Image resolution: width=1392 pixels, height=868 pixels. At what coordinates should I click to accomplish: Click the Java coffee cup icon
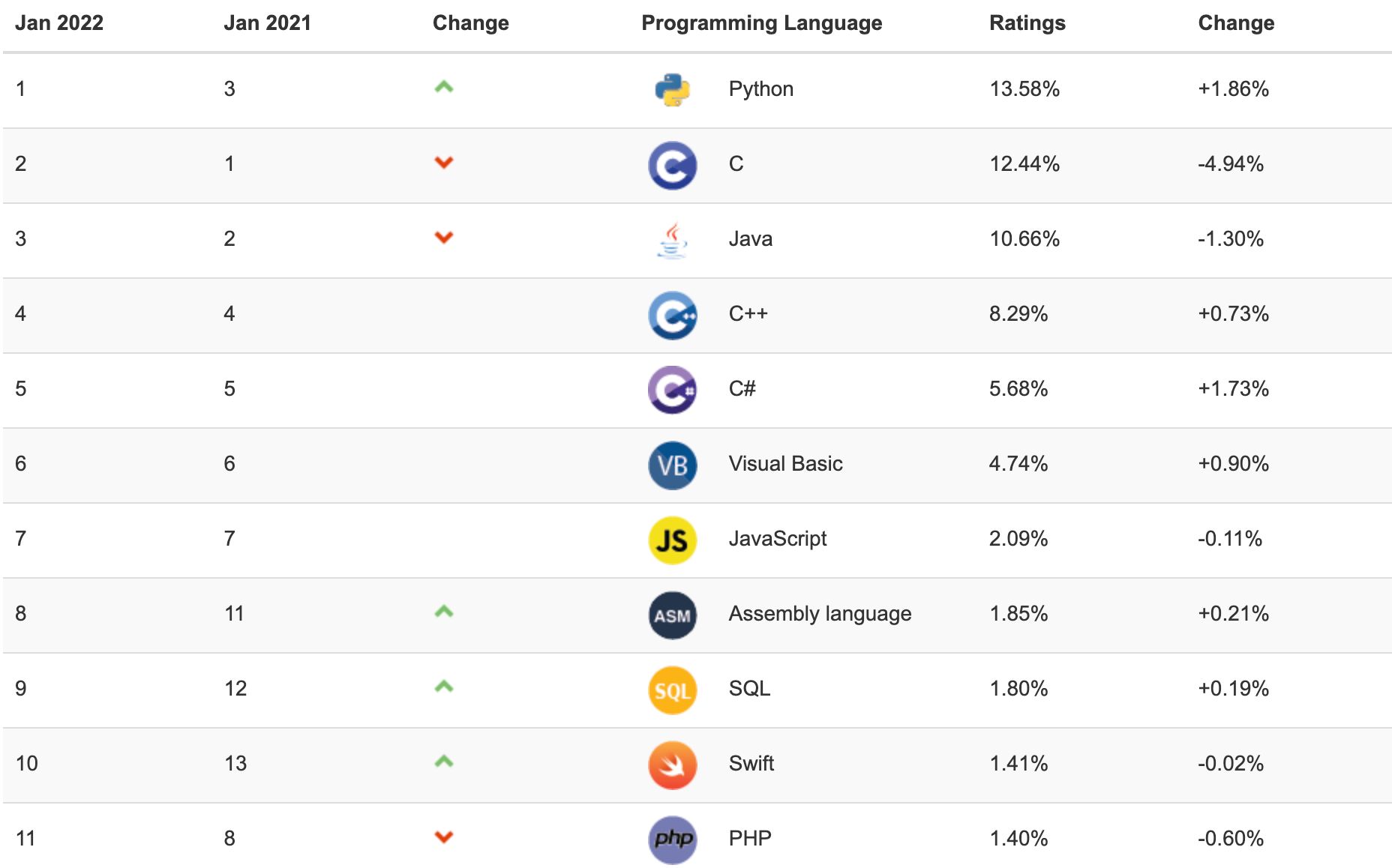(x=672, y=240)
